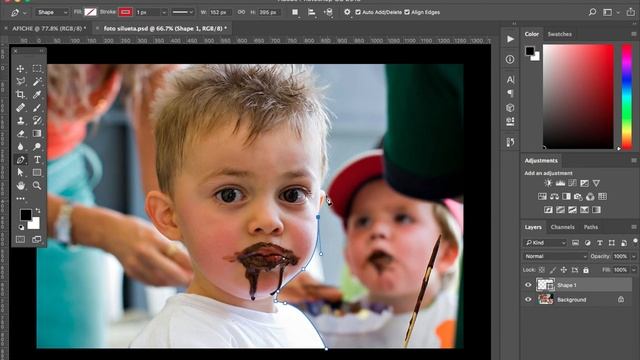Open the search magnifier in options bar
Viewport: 640px width, 360px height.
[592, 12]
